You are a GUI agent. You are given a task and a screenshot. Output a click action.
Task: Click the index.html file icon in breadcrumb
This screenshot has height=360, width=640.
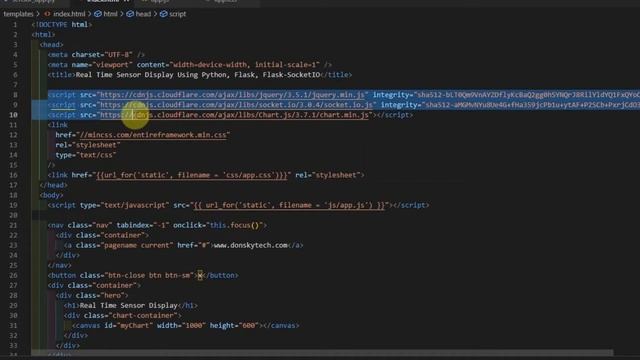click(48, 14)
